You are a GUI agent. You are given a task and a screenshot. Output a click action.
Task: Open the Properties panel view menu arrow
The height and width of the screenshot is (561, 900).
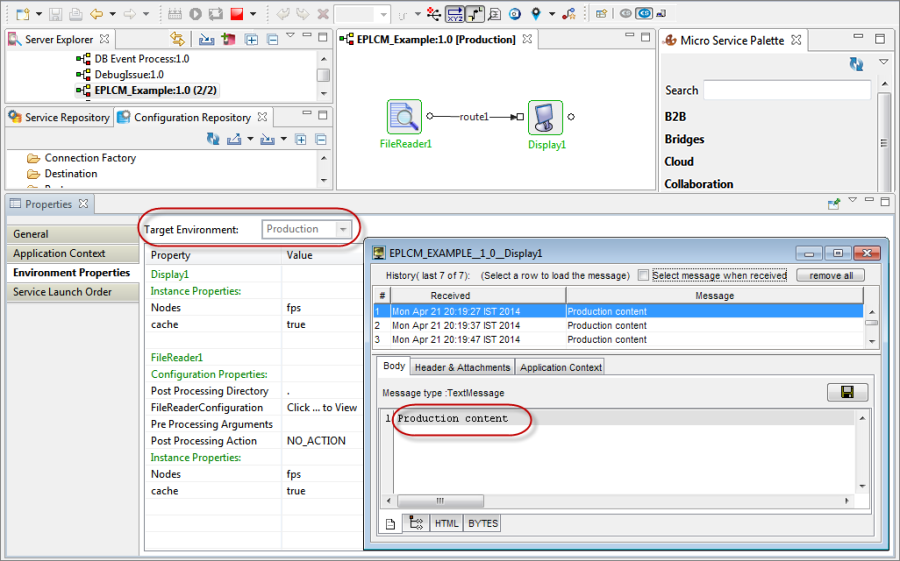853,203
